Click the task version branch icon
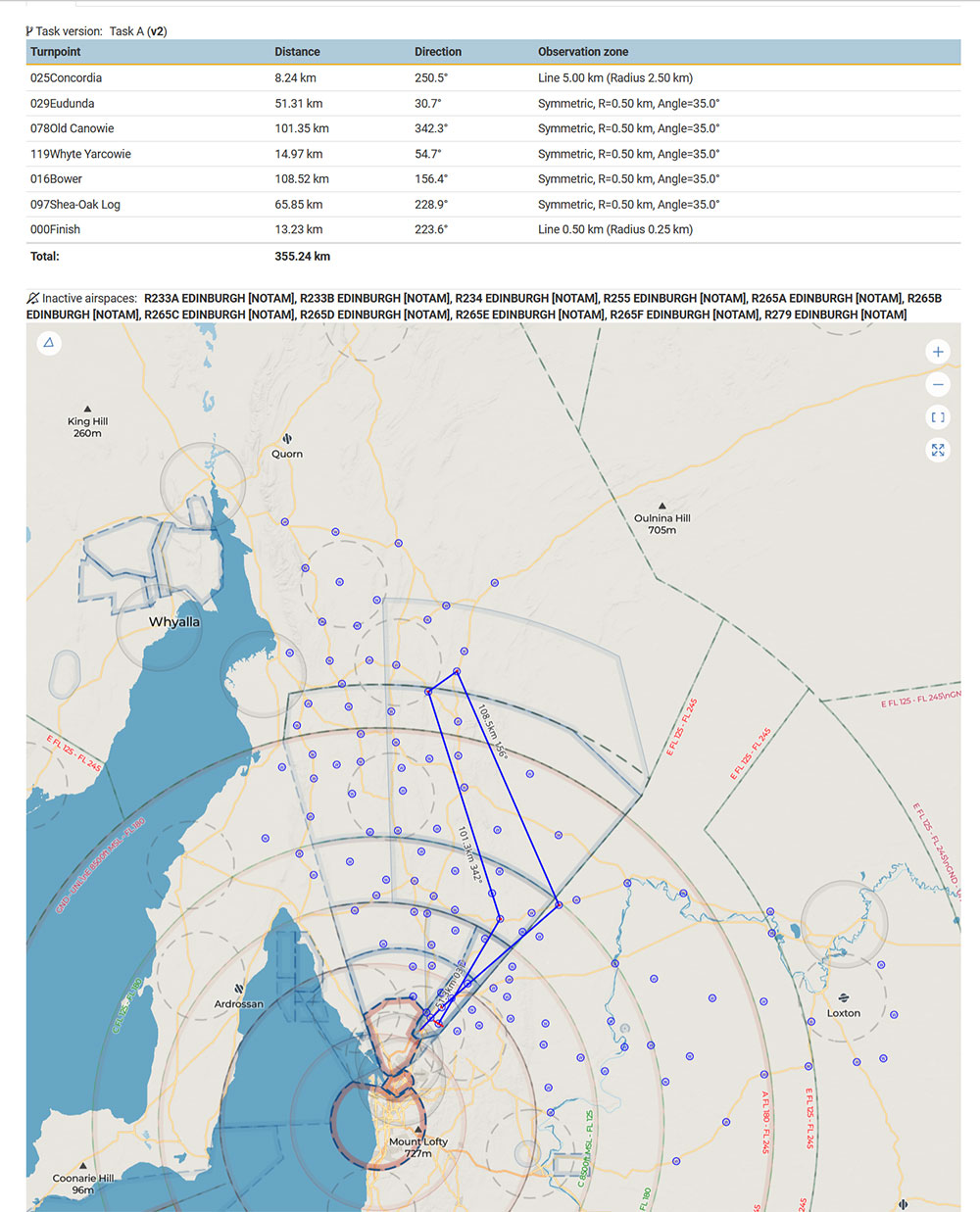This screenshot has width=980, height=1212. click(x=29, y=31)
